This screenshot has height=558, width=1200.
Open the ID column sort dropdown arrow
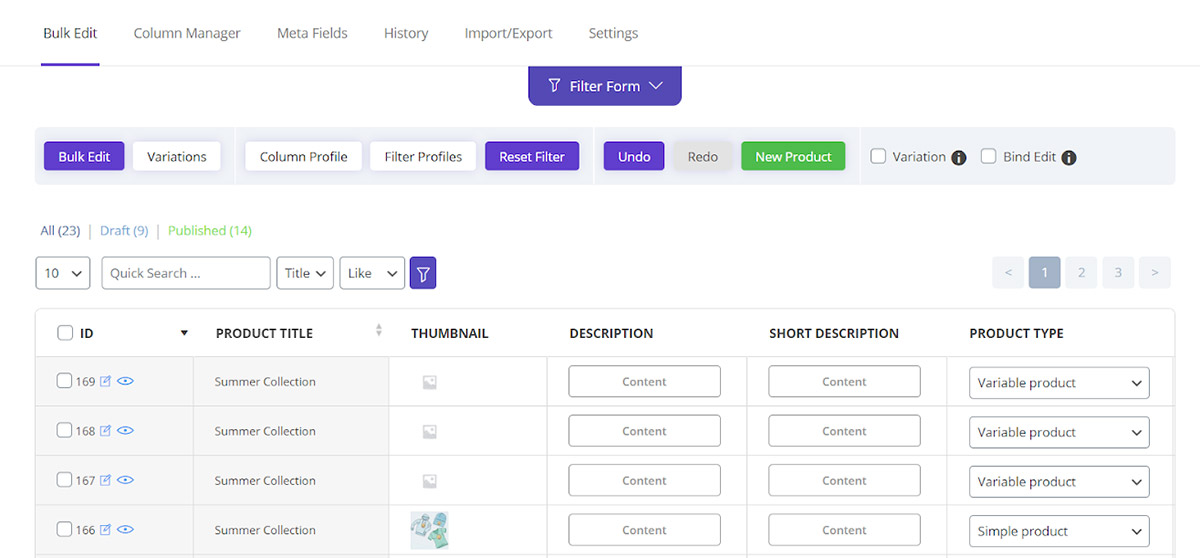(184, 333)
